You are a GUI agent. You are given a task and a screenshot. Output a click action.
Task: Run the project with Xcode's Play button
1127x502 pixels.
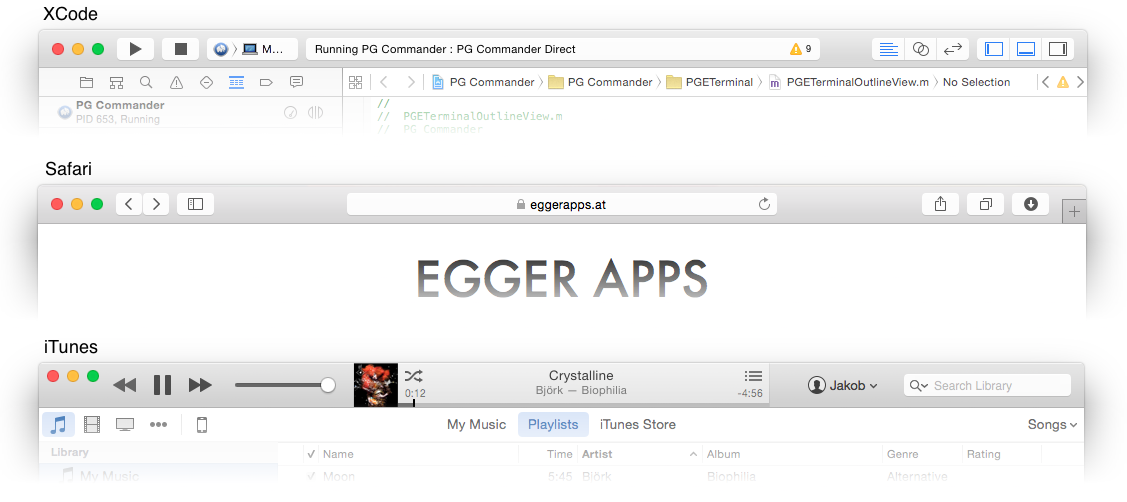136,49
